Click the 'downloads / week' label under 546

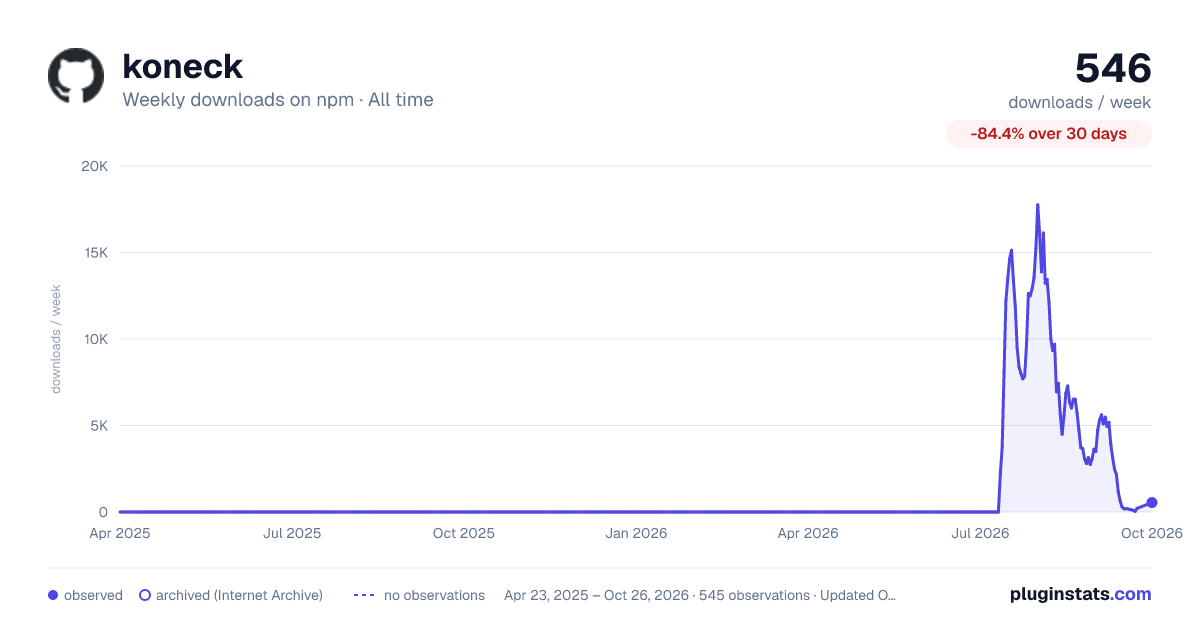tap(1080, 102)
